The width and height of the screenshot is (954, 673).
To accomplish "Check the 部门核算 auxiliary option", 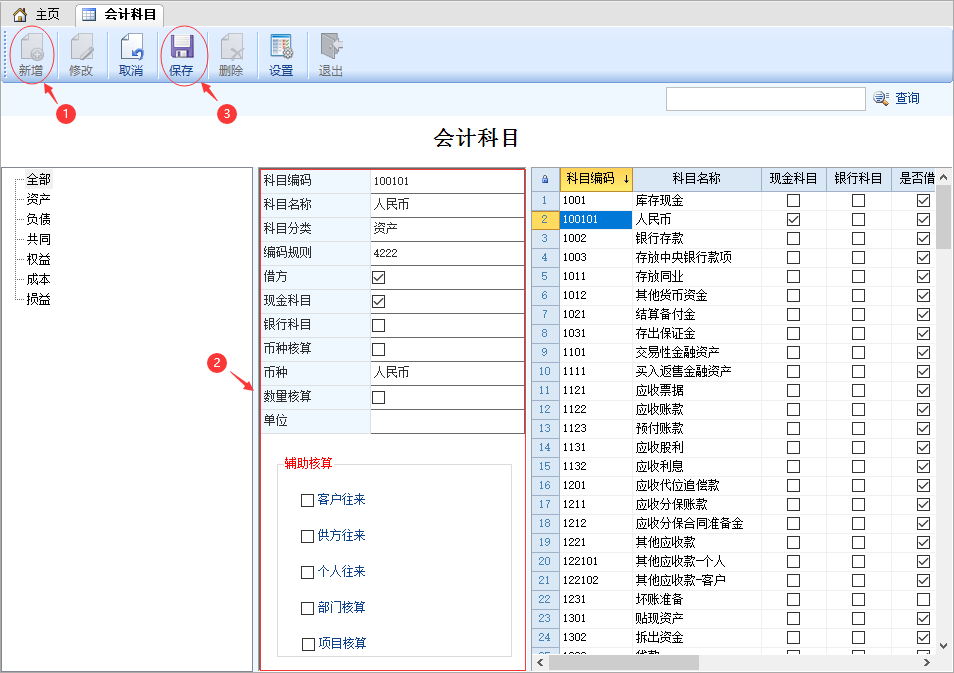I will pos(307,608).
